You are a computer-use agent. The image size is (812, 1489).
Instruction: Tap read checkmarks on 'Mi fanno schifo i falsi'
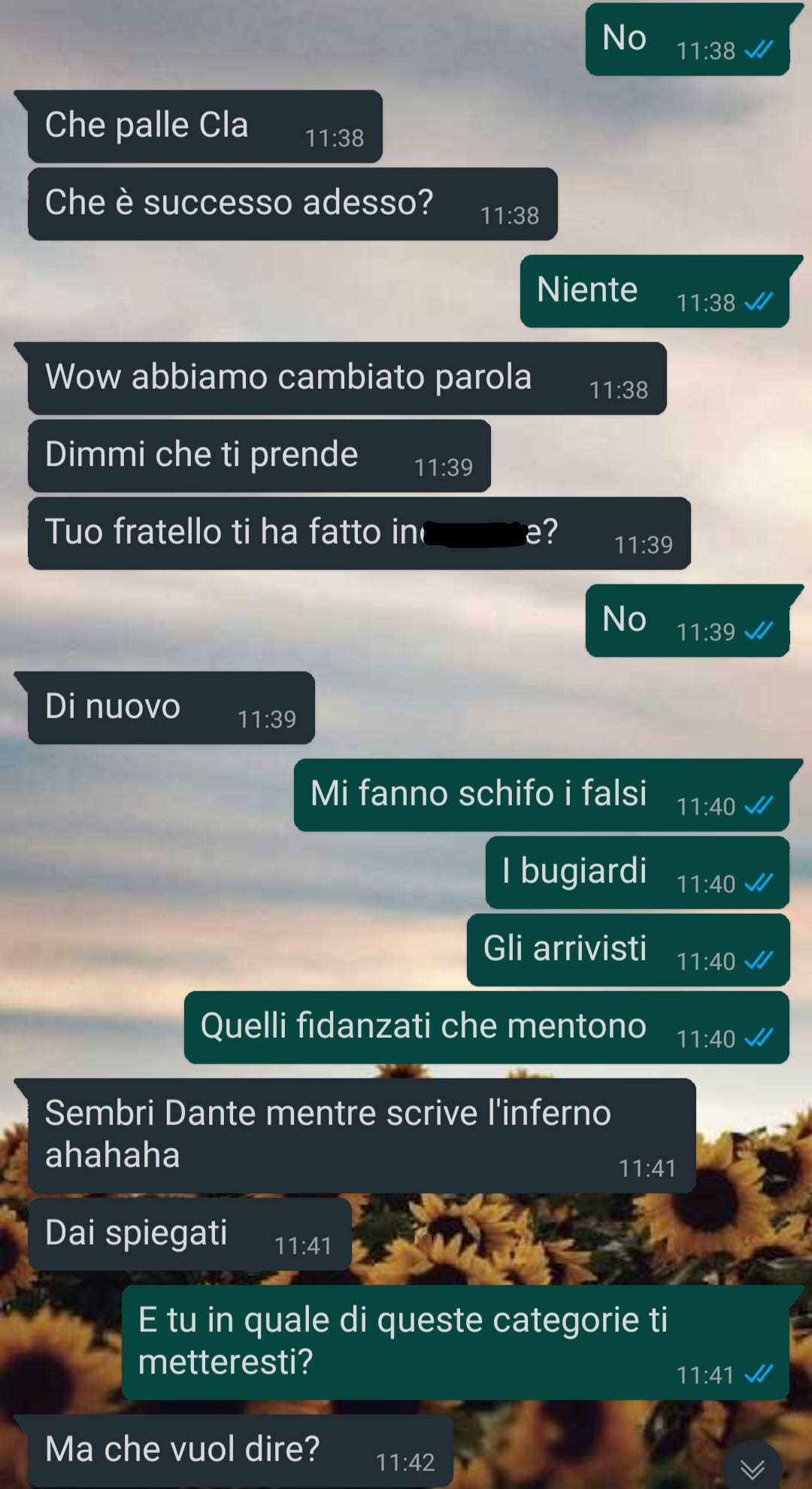tap(759, 805)
